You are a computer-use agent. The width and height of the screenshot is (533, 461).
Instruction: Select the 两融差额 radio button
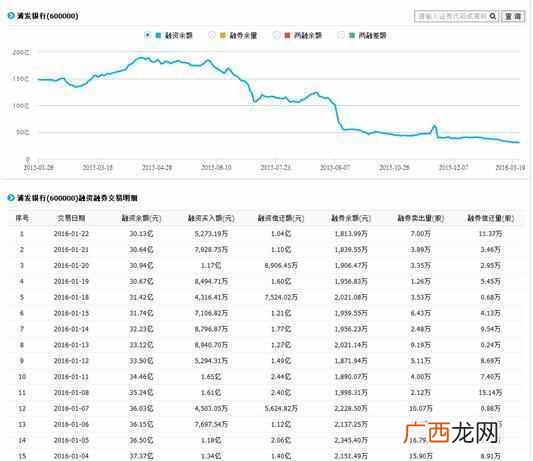click(x=341, y=35)
